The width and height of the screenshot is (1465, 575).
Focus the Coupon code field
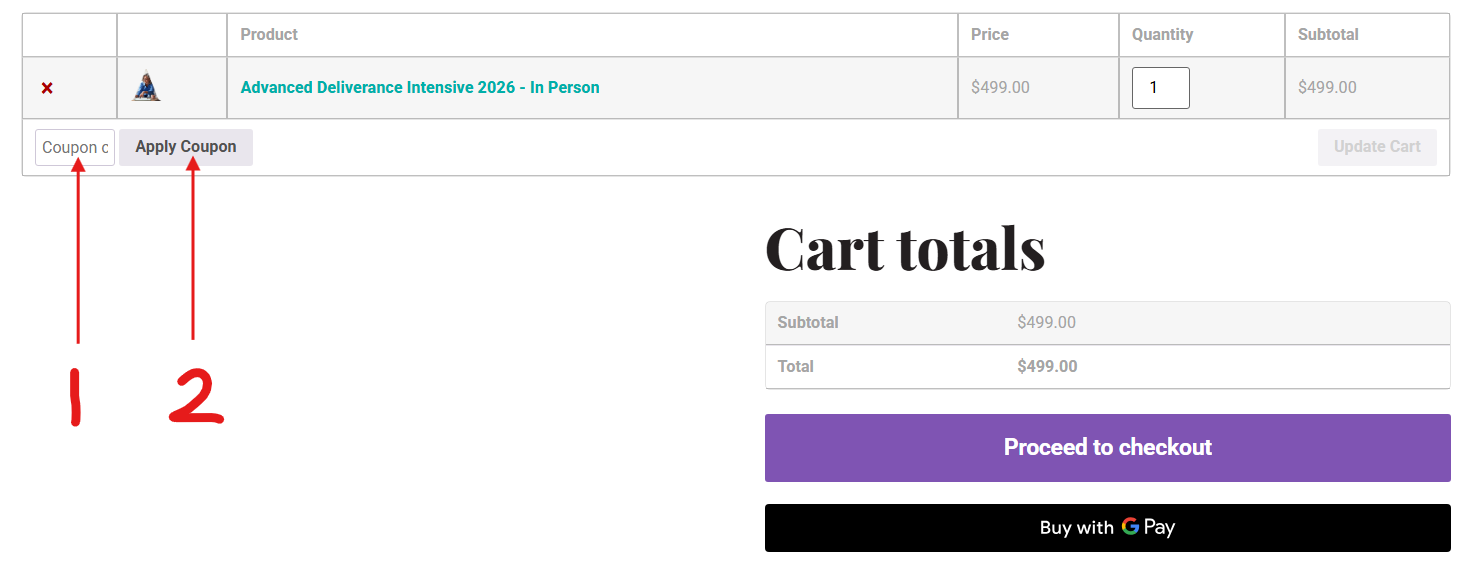click(75, 147)
